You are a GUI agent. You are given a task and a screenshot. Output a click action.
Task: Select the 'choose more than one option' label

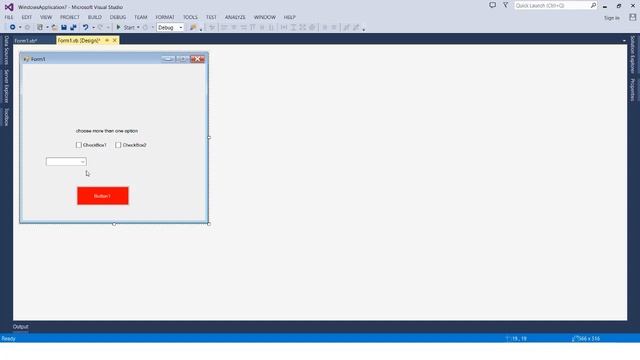coord(107,131)
